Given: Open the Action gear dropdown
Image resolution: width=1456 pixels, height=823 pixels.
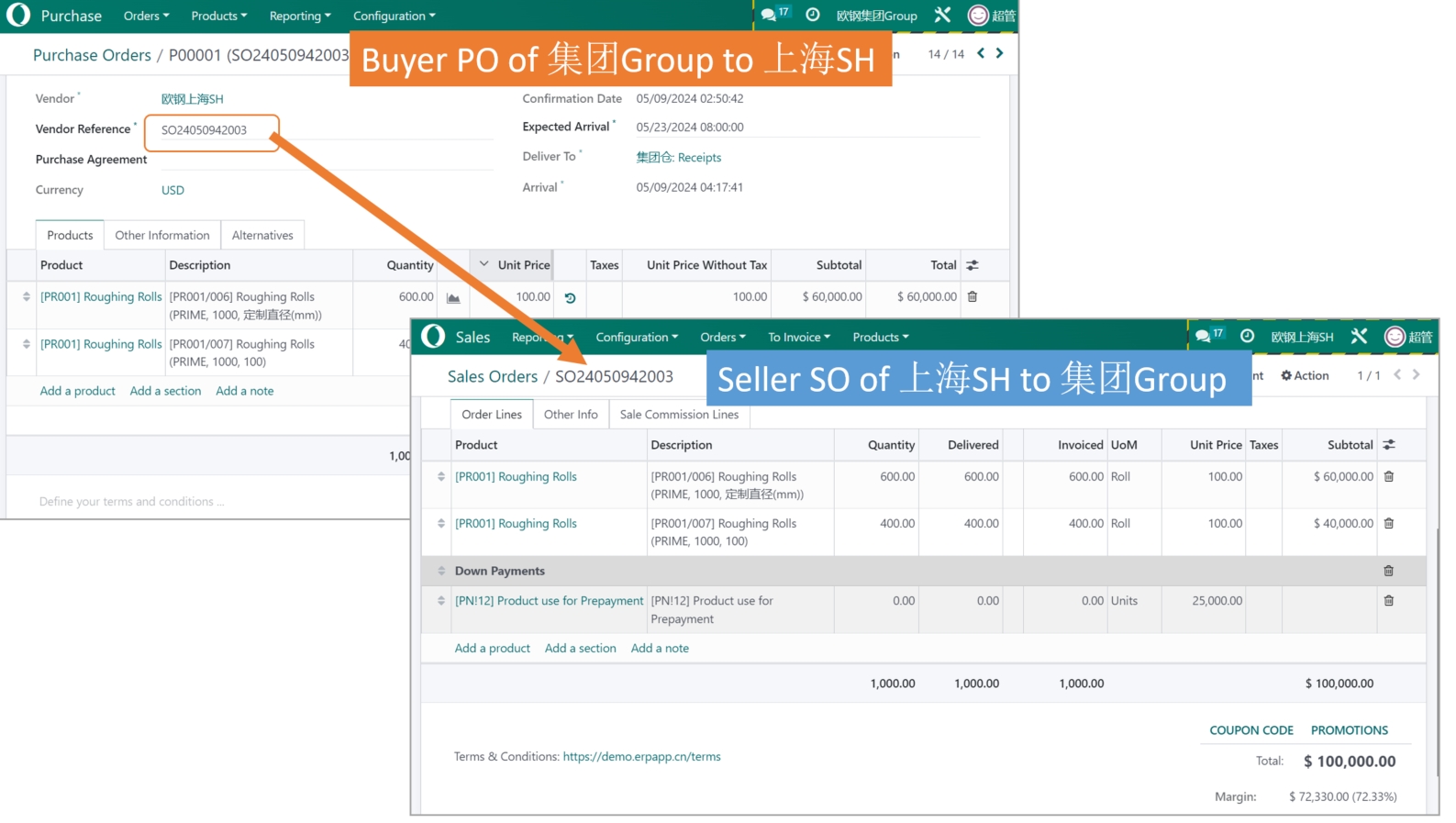Looking at the screenshot, I should (1305, 375).
